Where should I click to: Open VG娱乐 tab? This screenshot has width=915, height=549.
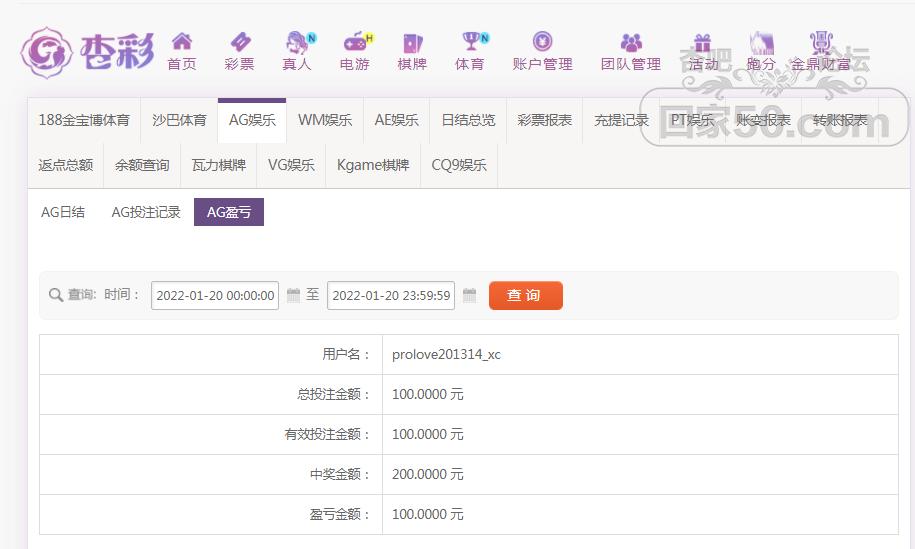(291, 165)
